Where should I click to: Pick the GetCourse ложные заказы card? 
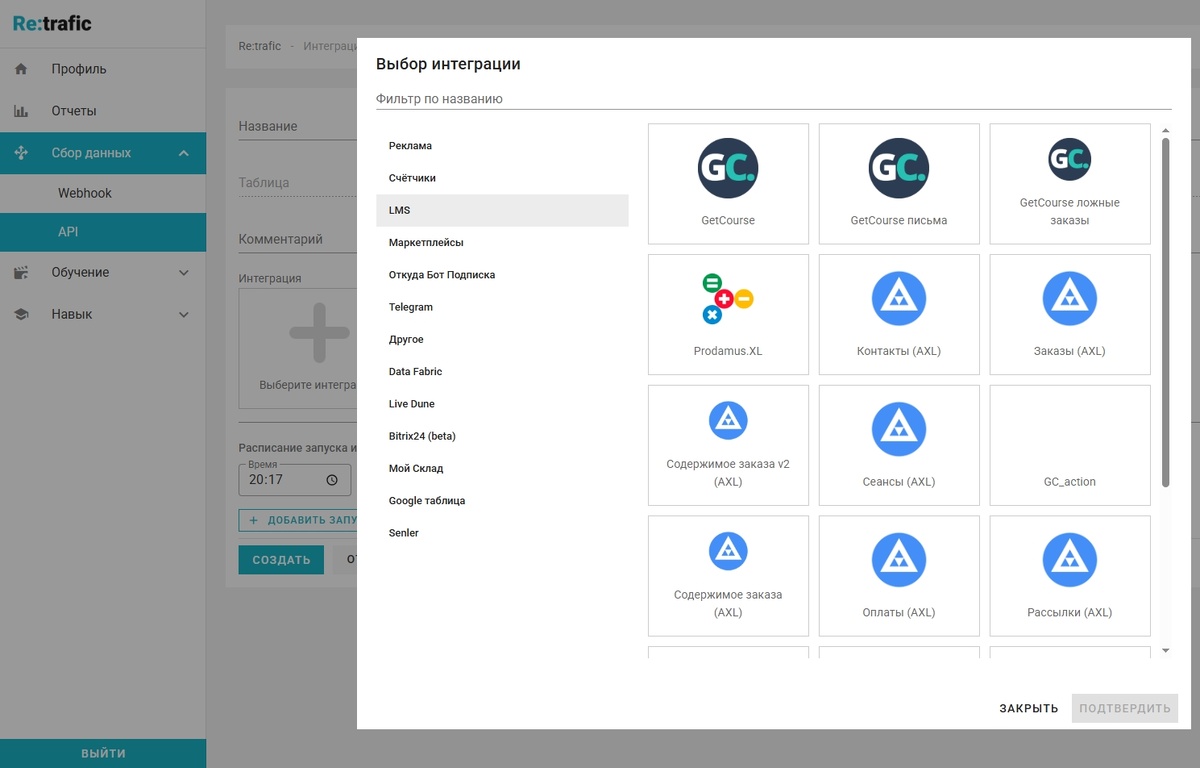coord(1070,184)
